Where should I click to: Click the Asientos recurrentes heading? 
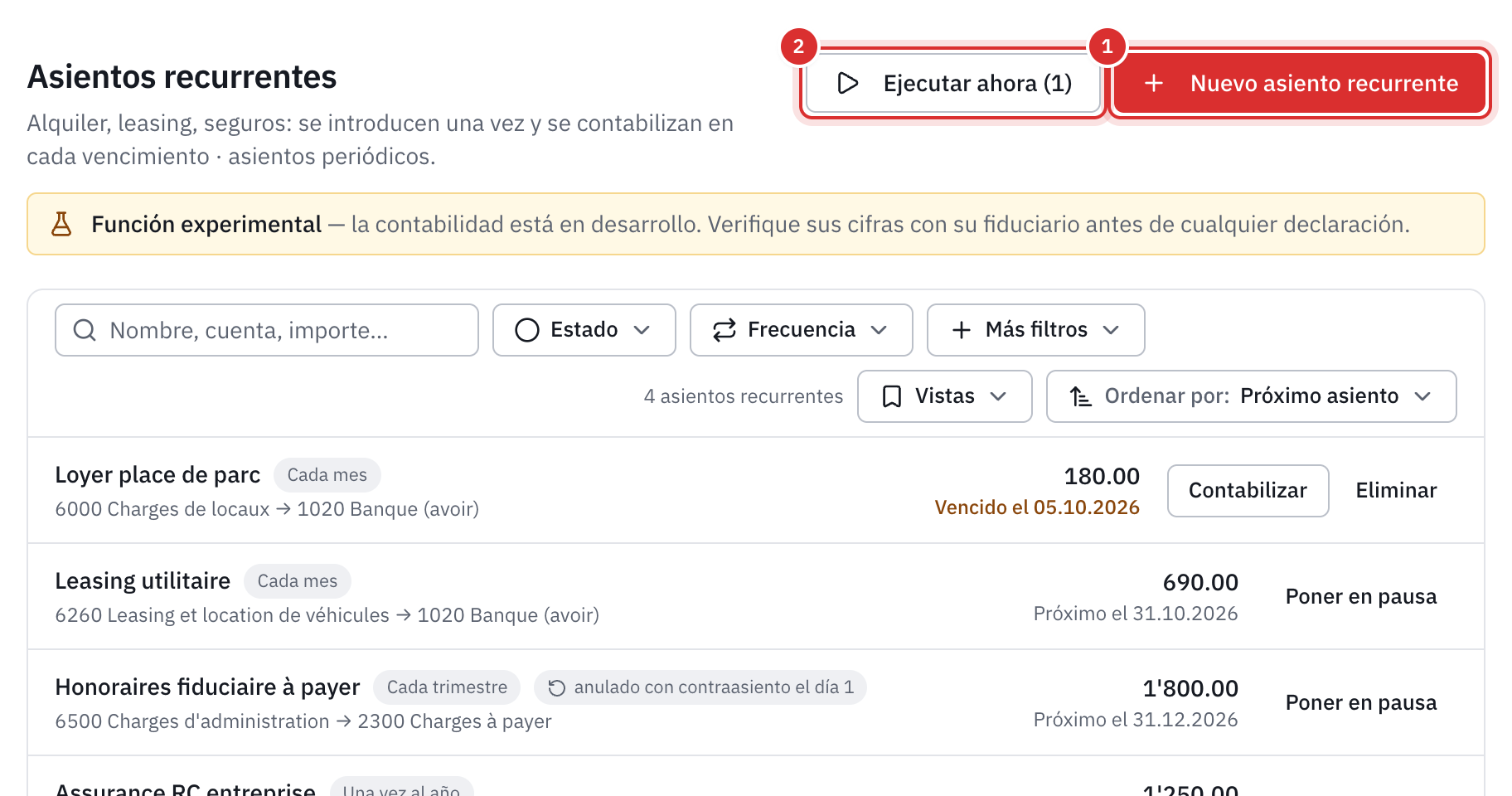pyautogui.click(x=182, y=76)
